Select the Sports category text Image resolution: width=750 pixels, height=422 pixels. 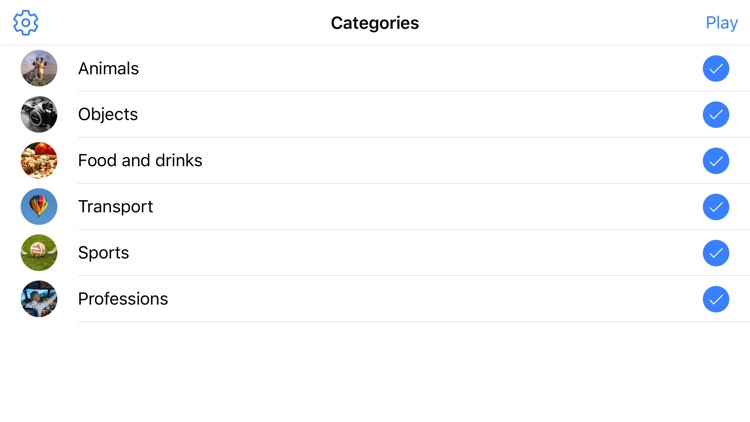pyautogui.click(x=103, y=252)
